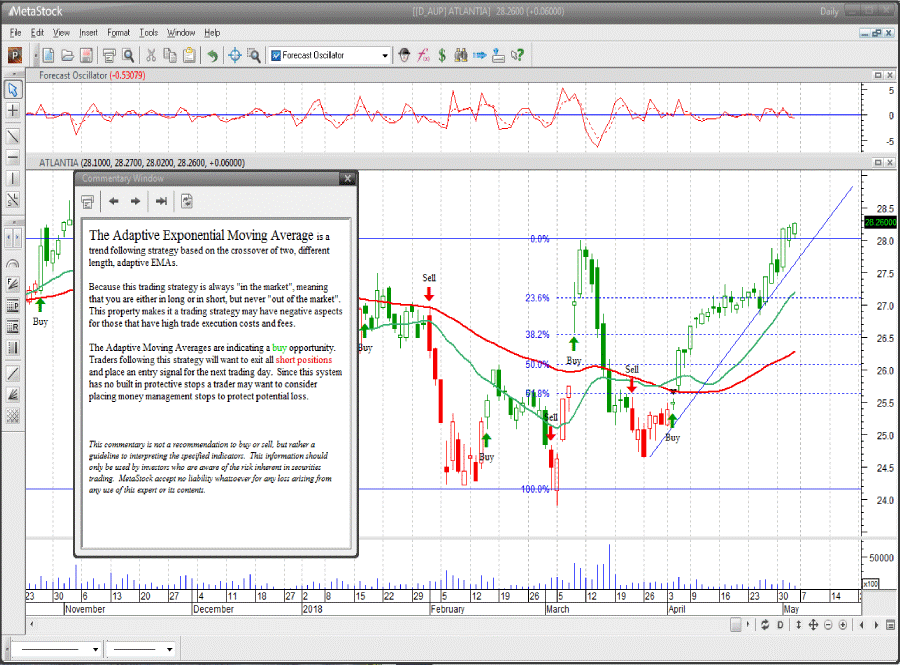The width and height of the screenshot is (900, 665).
Task: Click the Copy icon in toolbar
Action: (x=170, y=55)
